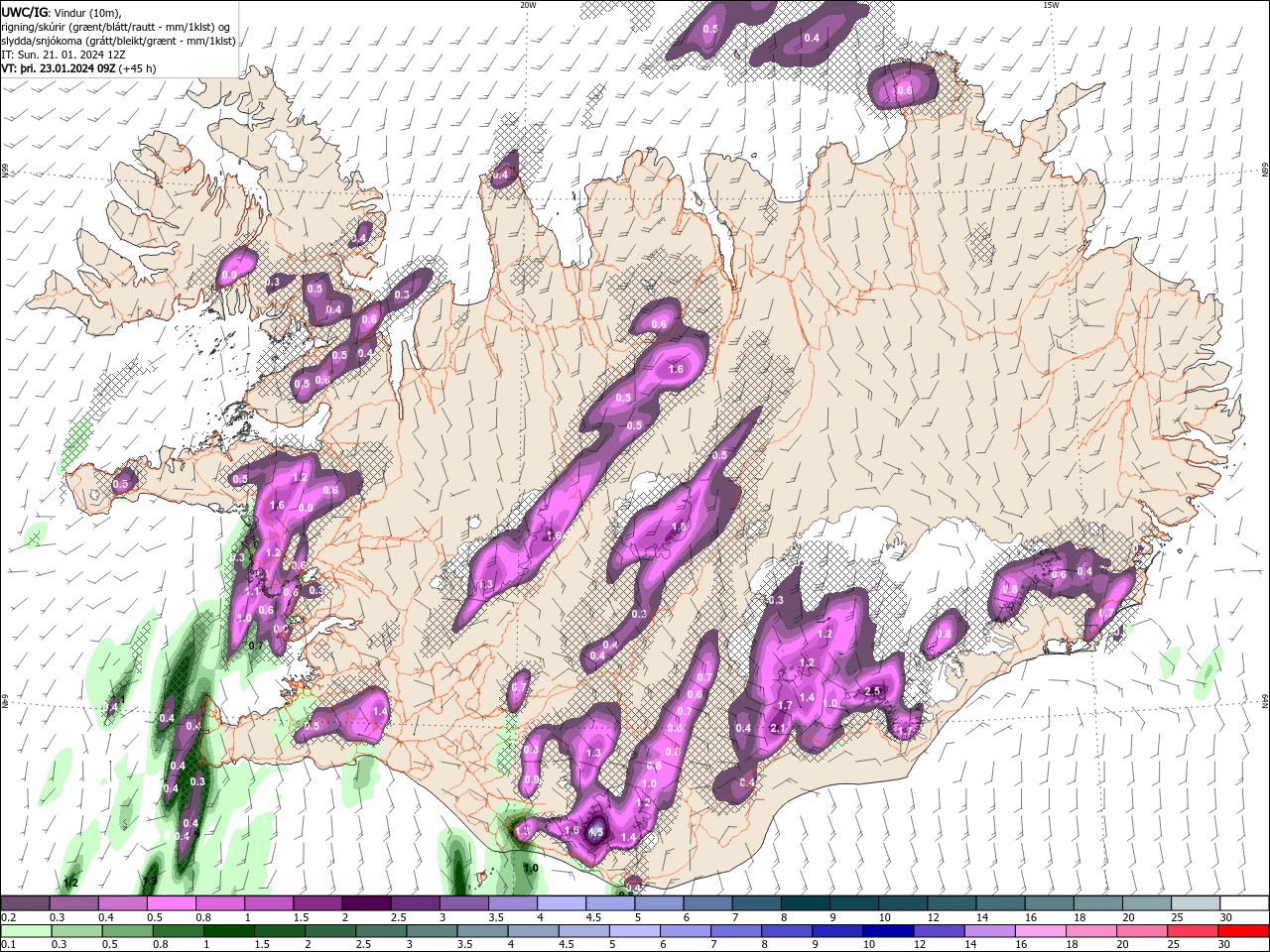The width and height of the screenshot is (1270, 952).
Task: Click the '4.5' precipitation value on the map
Action: 595,833
